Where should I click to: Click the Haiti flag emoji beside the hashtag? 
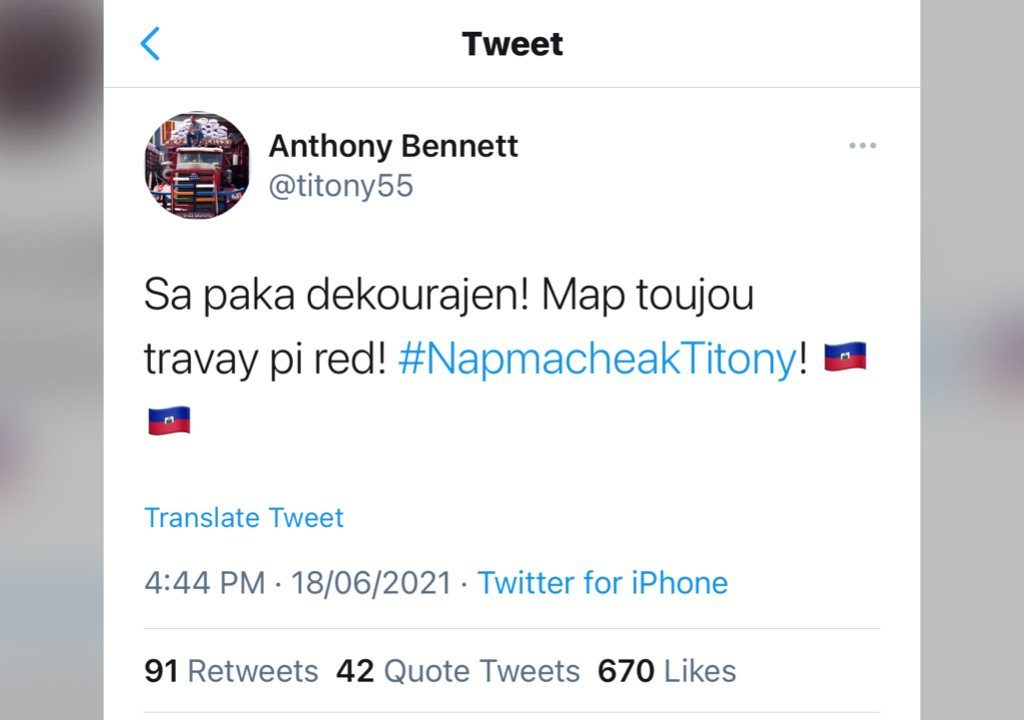click(x=845, y=358)
